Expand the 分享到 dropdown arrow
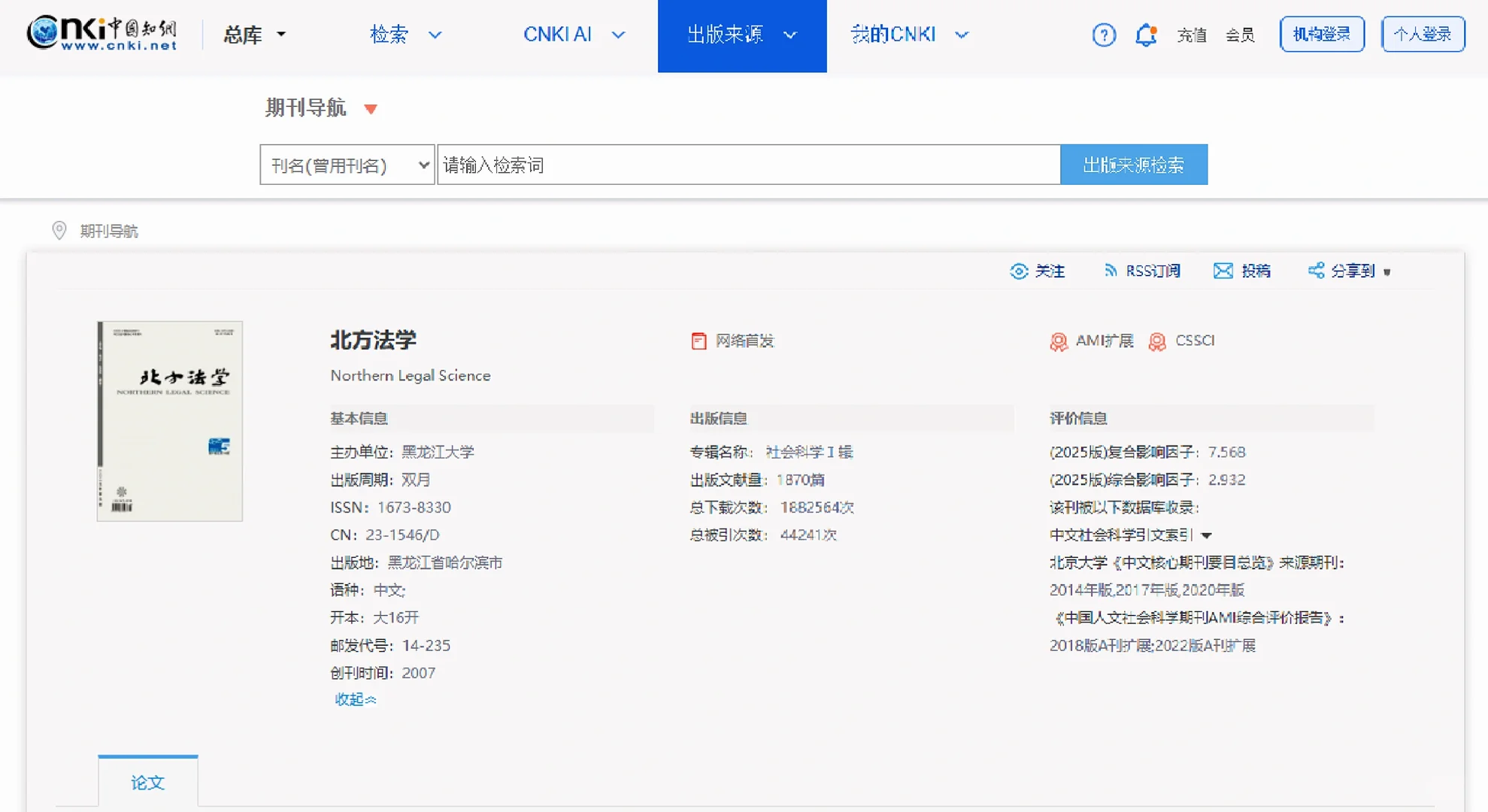 [1387, 272]
